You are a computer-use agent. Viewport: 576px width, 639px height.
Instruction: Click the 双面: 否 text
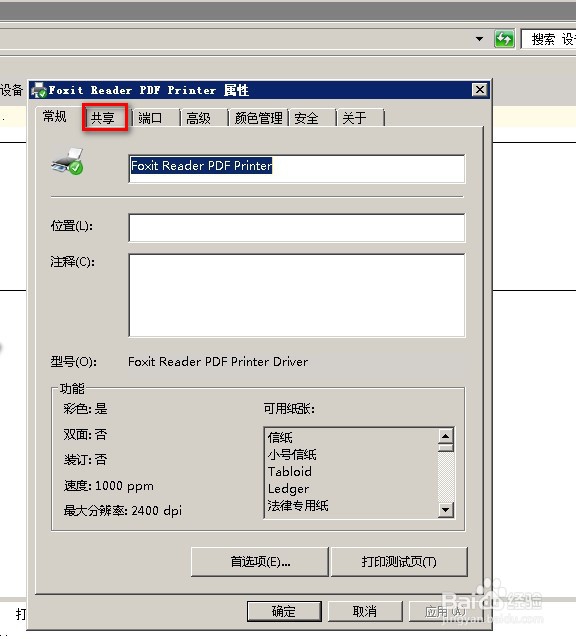[85, 434]
